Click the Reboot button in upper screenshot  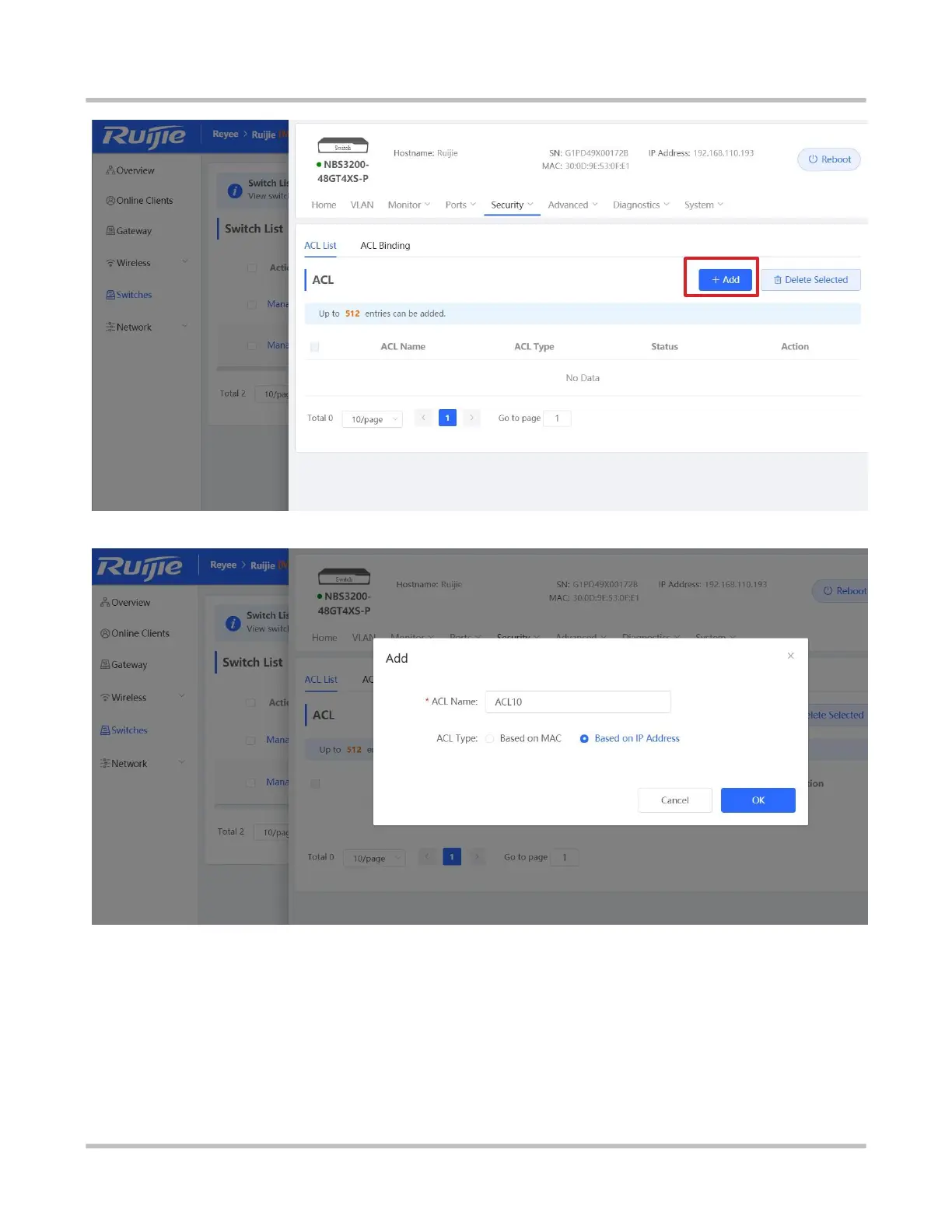click(x=829, y=159)
